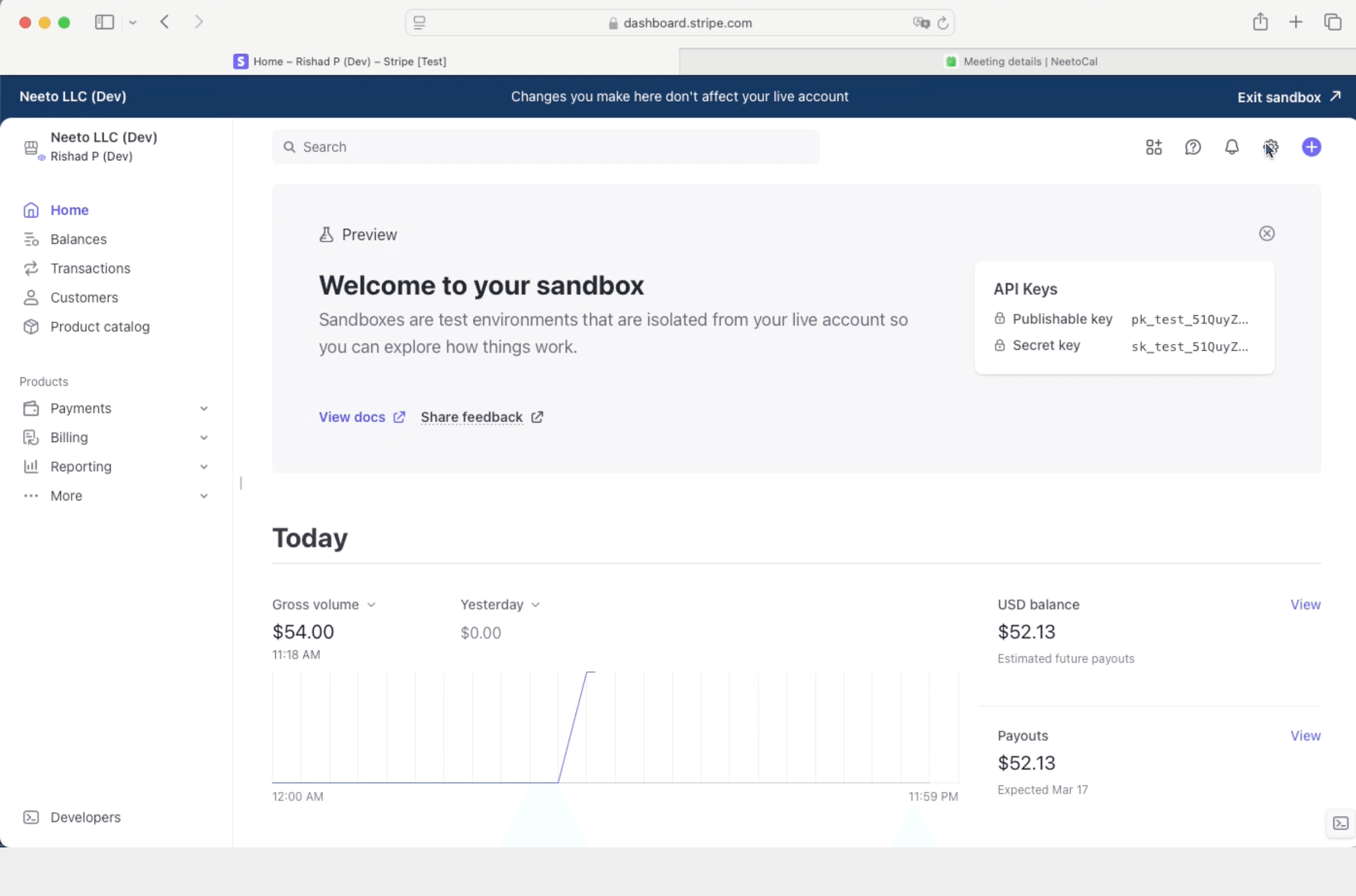Open a new Safari tab

click(x=1296, y=22)
